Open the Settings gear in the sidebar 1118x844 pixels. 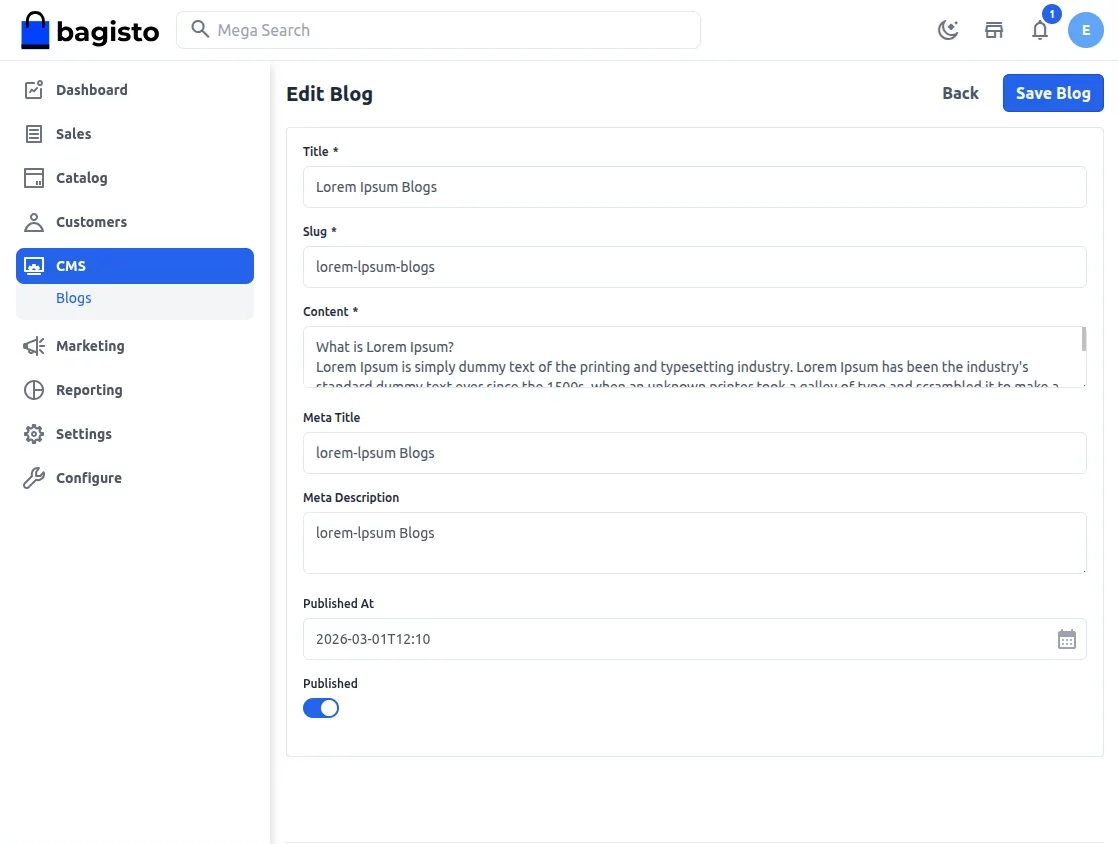click(x=32, y=434)
